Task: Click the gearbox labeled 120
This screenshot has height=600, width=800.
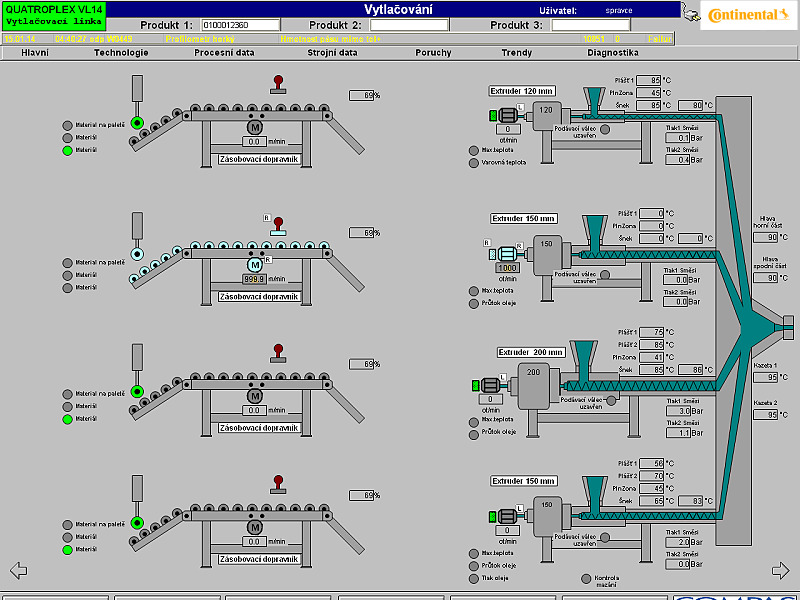Action: (547, 116)
